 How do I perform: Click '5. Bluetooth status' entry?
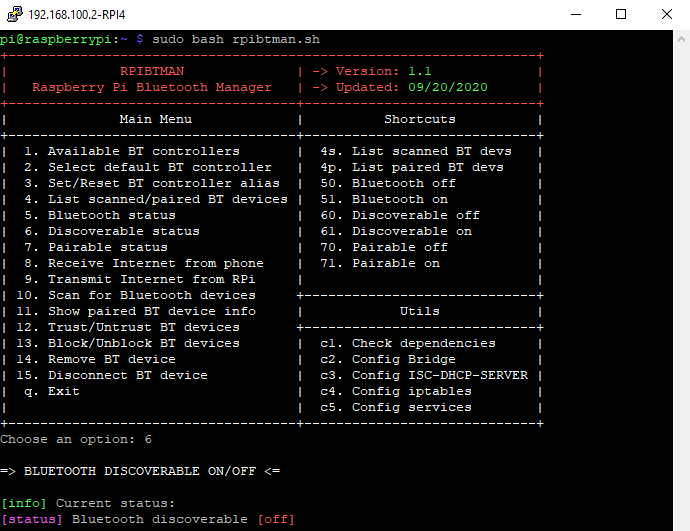click(100, 215)
